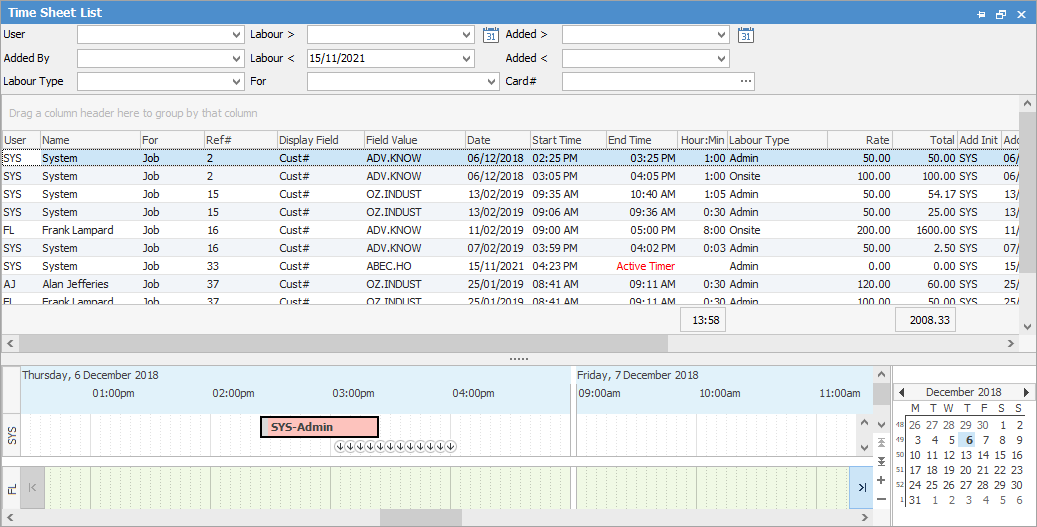
Task: Click the SYS-Admin schedule block
Action: click(x=319, y=427)
